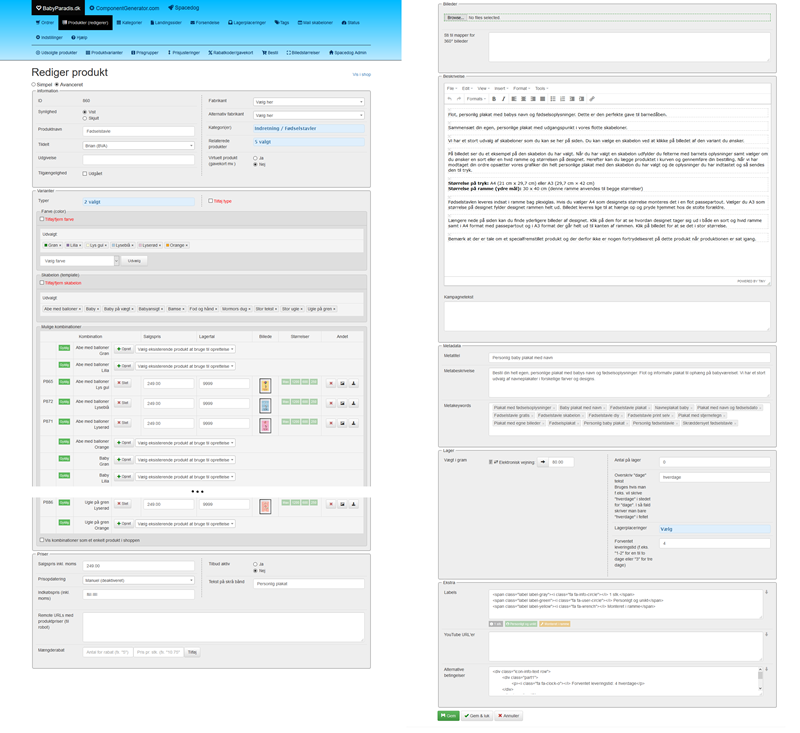
Task: Open the Prisopdatering dropdown
Action: pyautogui.click(x=138, y=580)
